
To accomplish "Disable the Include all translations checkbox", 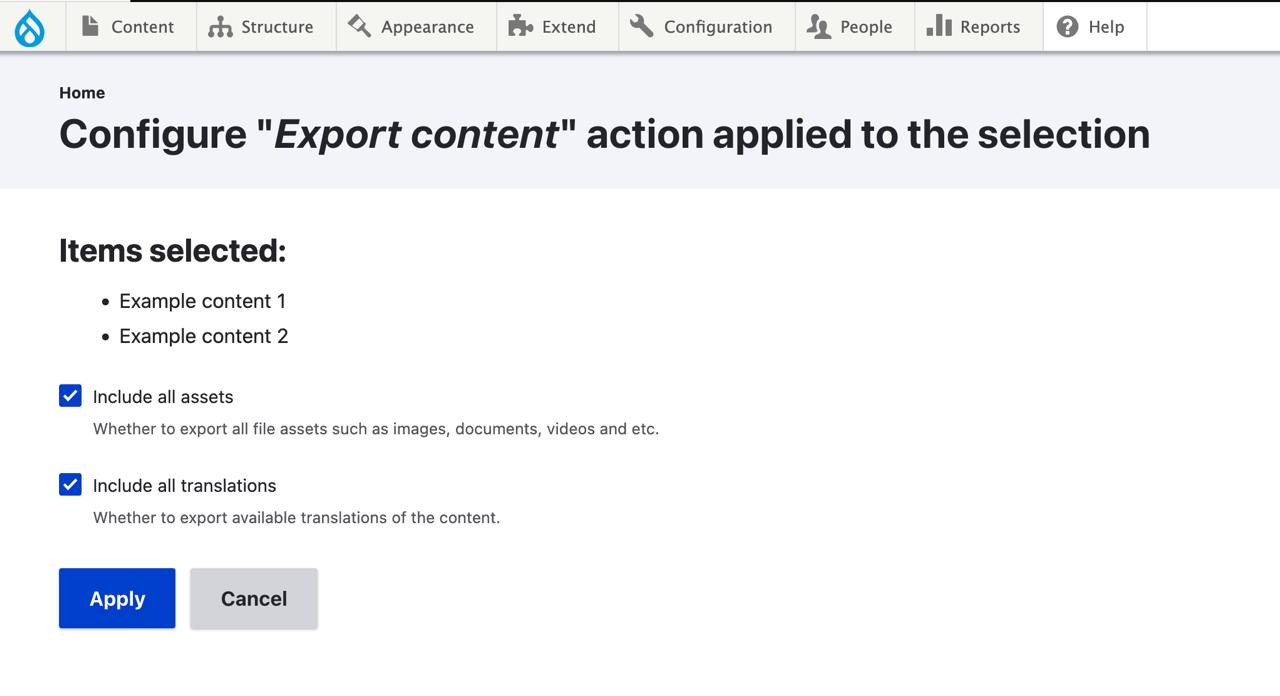I will point(70,485).
